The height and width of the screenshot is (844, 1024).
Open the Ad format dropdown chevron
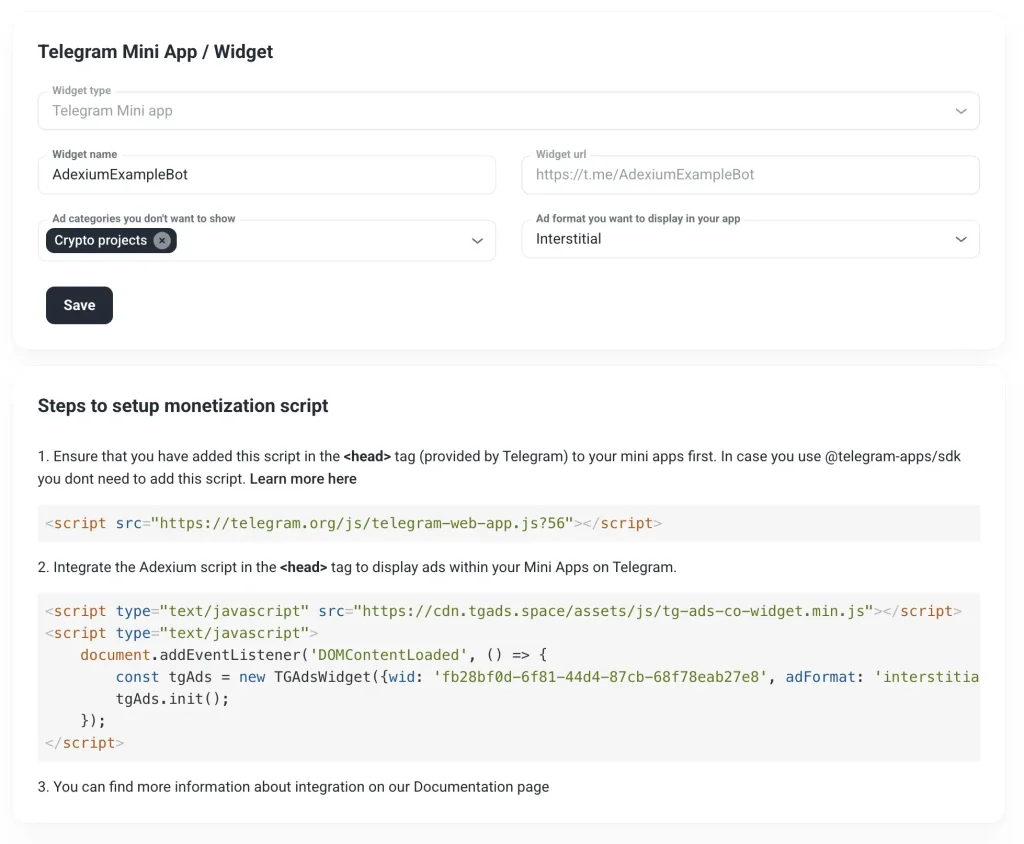click(x=960, y=240)
